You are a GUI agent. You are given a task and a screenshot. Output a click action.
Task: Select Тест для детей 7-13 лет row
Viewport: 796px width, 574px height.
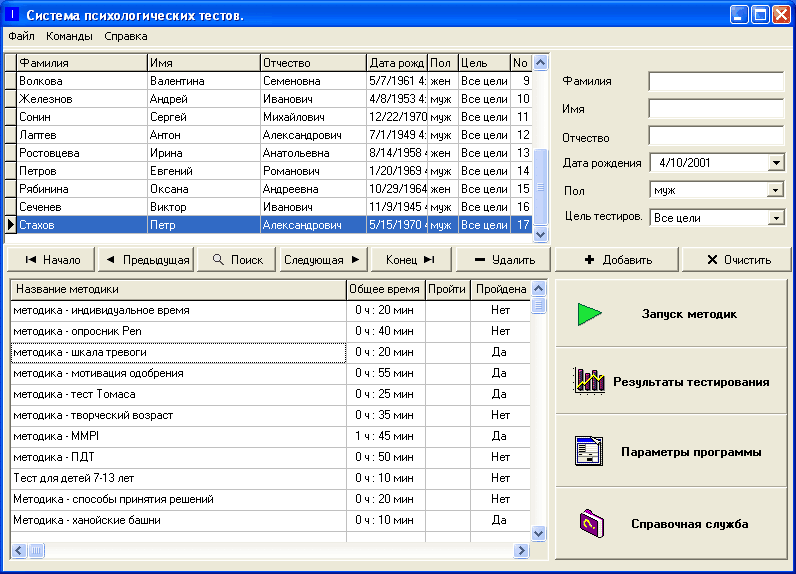(271, 479)
